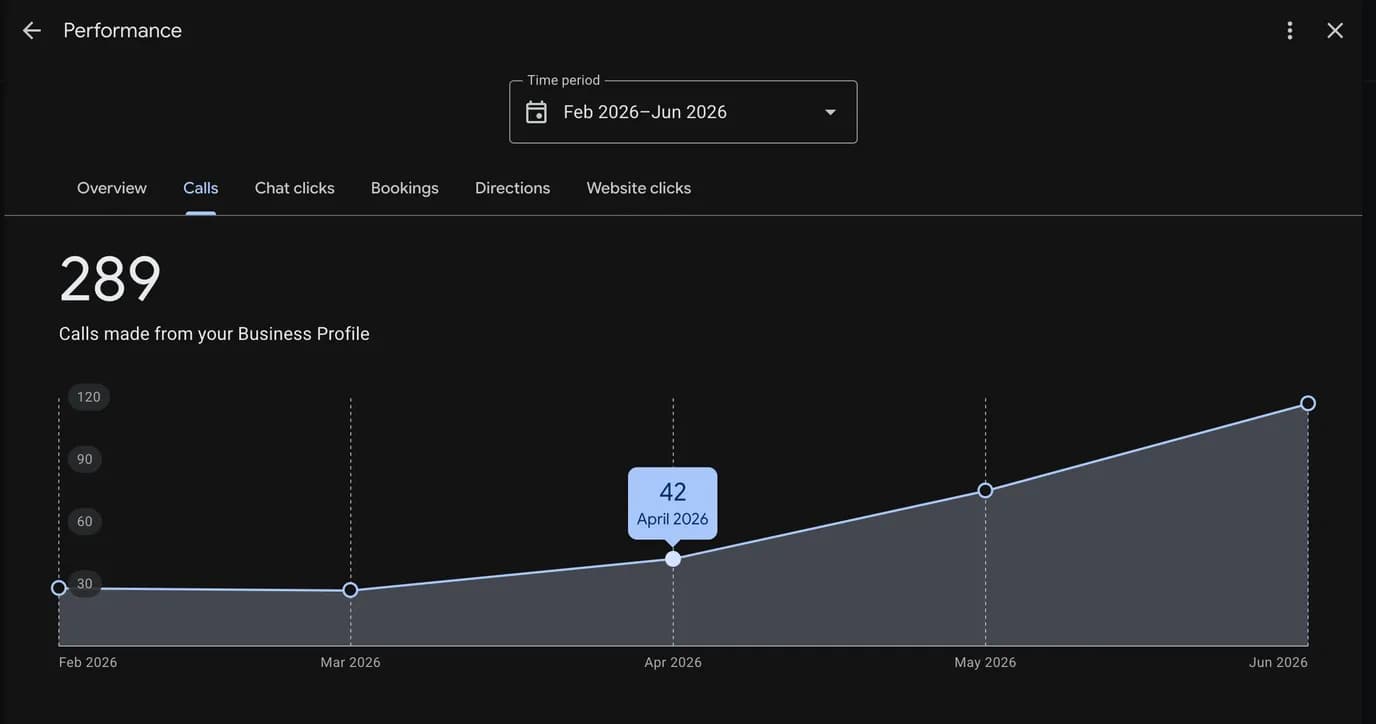Click the Mar 2026 x-axis label
The width and height of the screenshot is (1376, 724).
350,662
